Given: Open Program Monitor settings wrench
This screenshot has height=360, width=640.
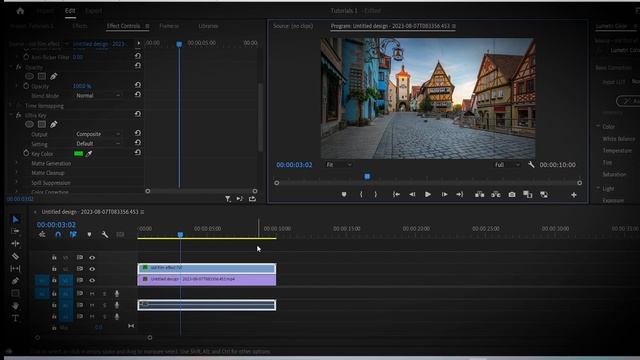Looking at the screenshot, I should pos(531,165).
